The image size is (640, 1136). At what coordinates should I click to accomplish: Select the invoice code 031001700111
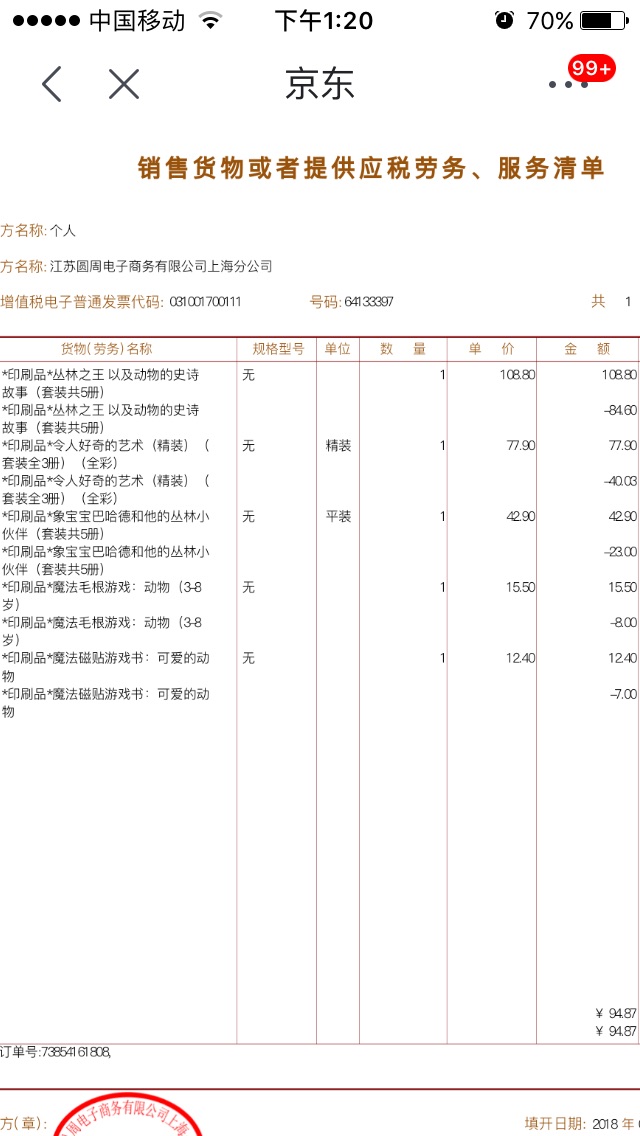[x=204, y=302]
